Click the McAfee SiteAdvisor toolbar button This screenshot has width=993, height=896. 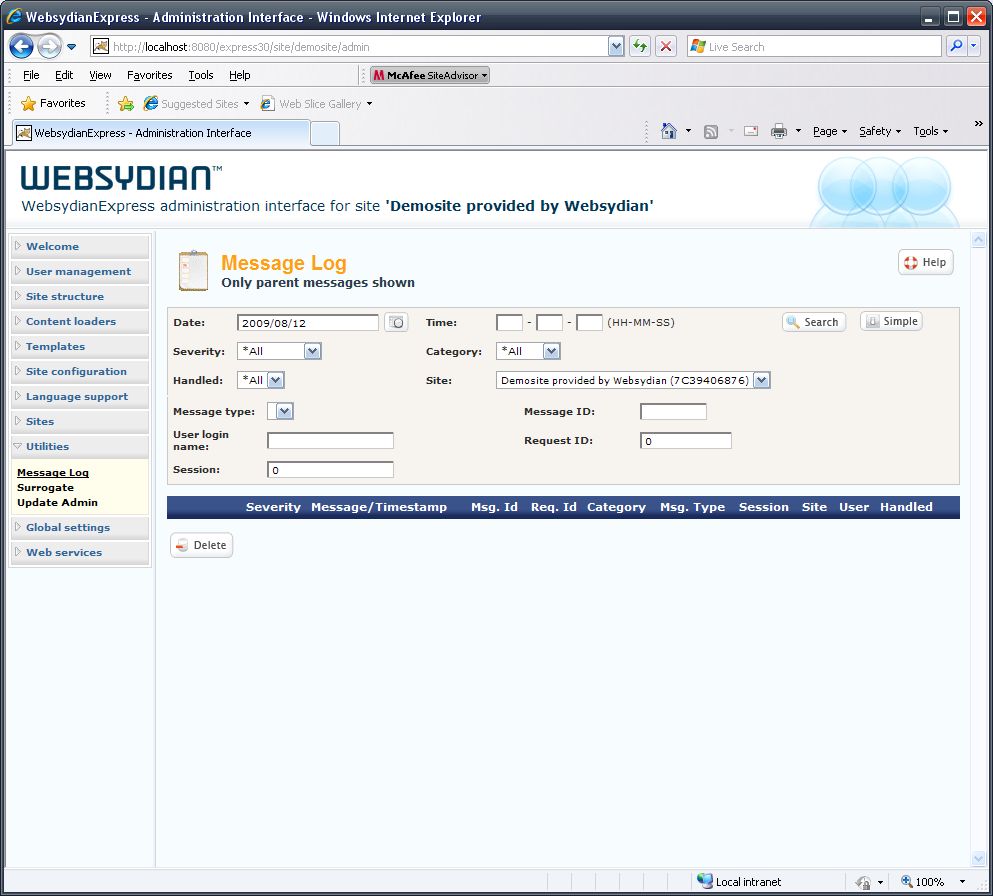(x=430, y=75)
